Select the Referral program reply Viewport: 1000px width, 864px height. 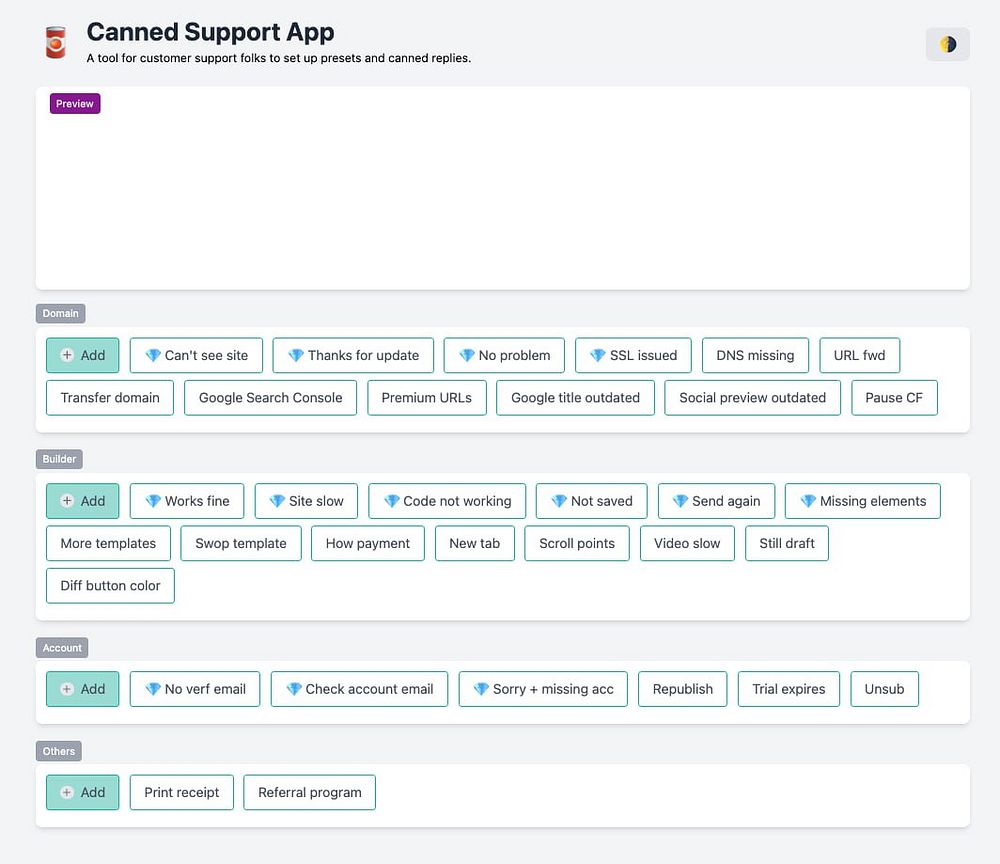310,792
